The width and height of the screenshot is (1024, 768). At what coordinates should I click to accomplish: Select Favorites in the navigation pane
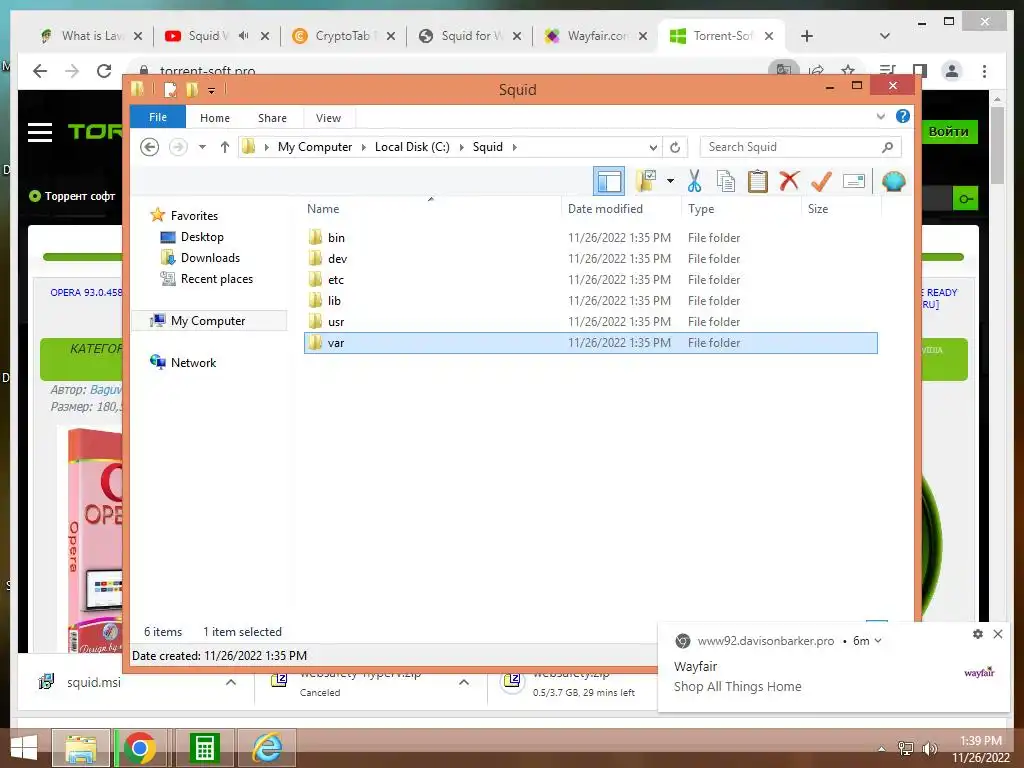point(194,216)
